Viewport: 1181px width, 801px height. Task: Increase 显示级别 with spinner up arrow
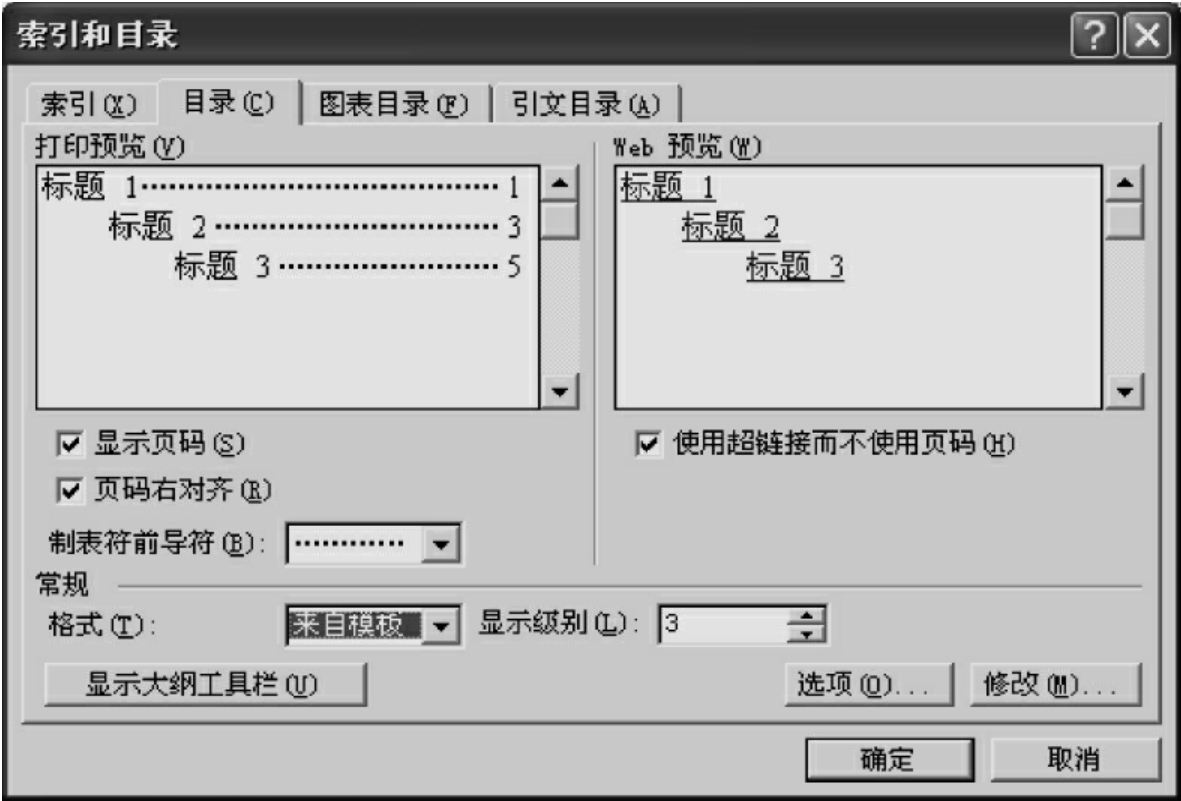pos(806,616)
